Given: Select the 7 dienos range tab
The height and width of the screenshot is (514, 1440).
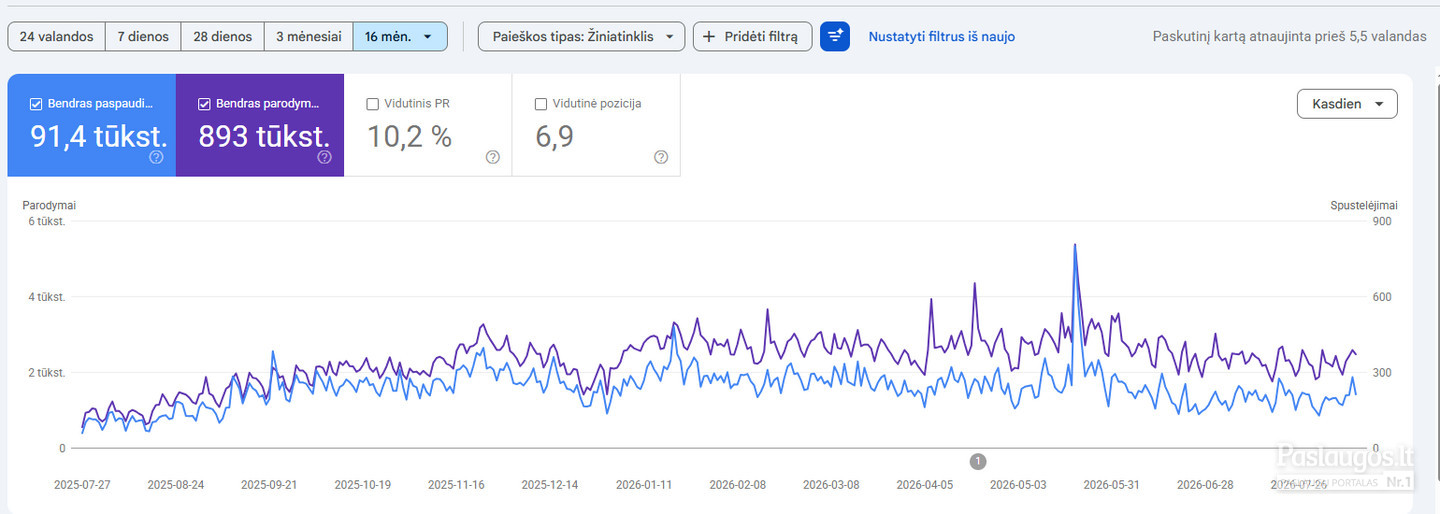Looking at the screenshot, I should (141, 36).
